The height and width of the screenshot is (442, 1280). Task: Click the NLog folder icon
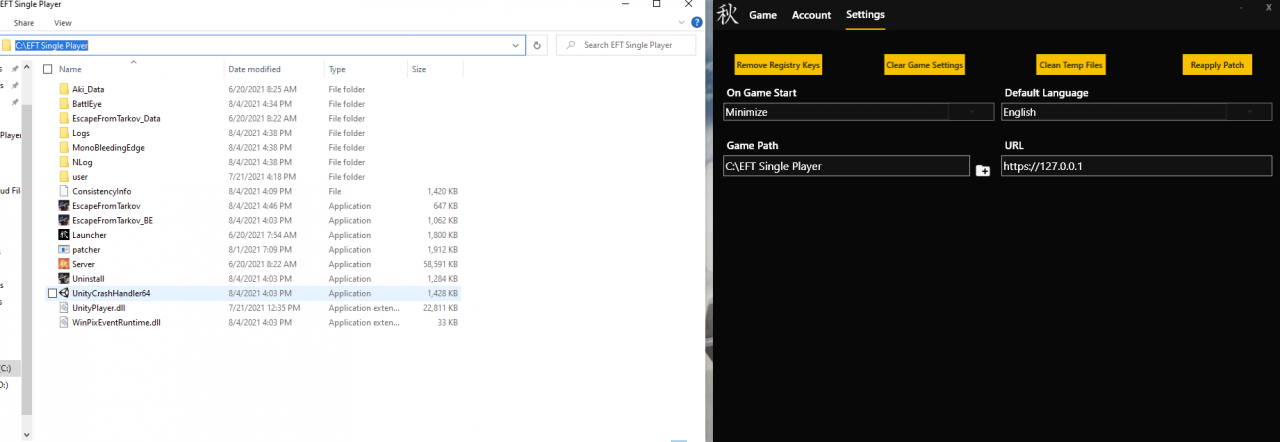pos(64,162)
